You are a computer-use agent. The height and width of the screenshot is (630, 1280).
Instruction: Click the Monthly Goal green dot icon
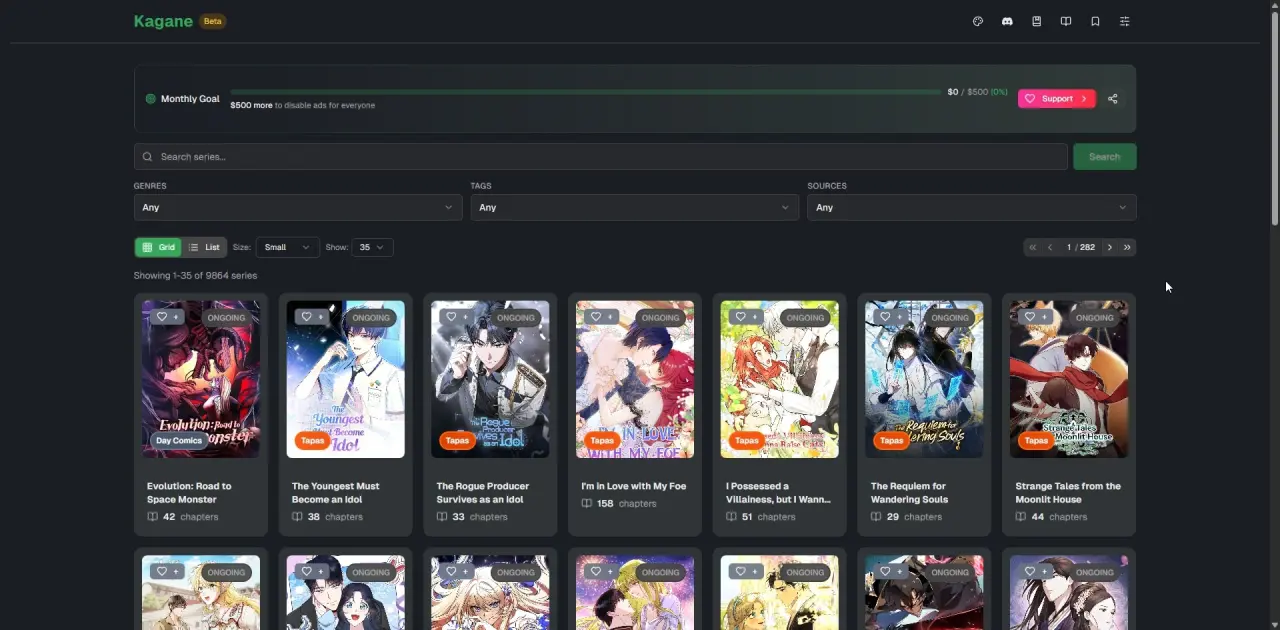pyautogui.click(x=151, y=99)
